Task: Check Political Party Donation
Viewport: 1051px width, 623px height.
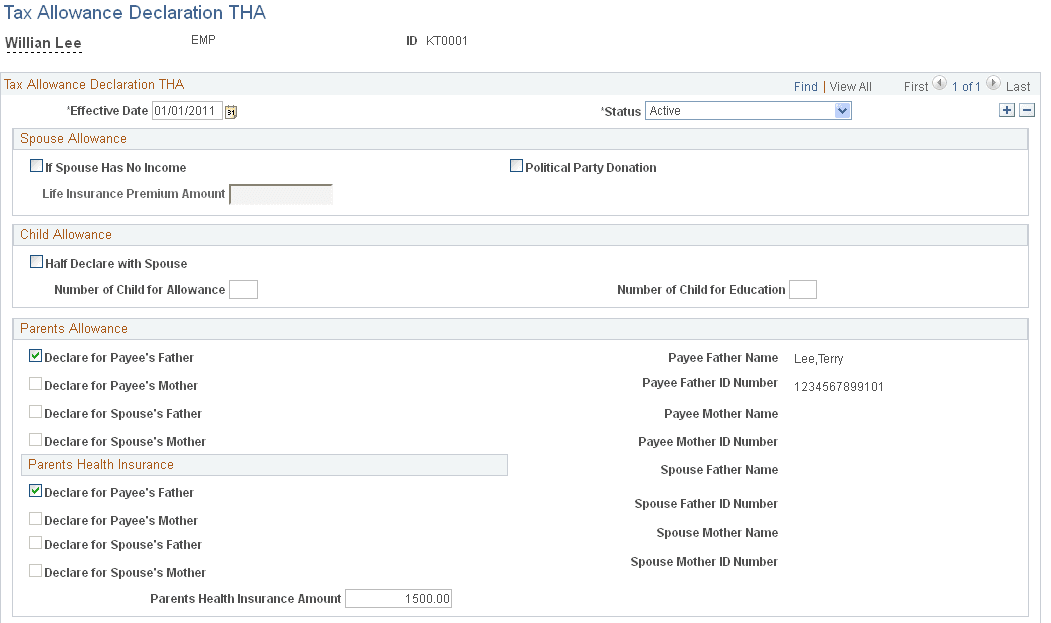Action: [x=517, y=165]
